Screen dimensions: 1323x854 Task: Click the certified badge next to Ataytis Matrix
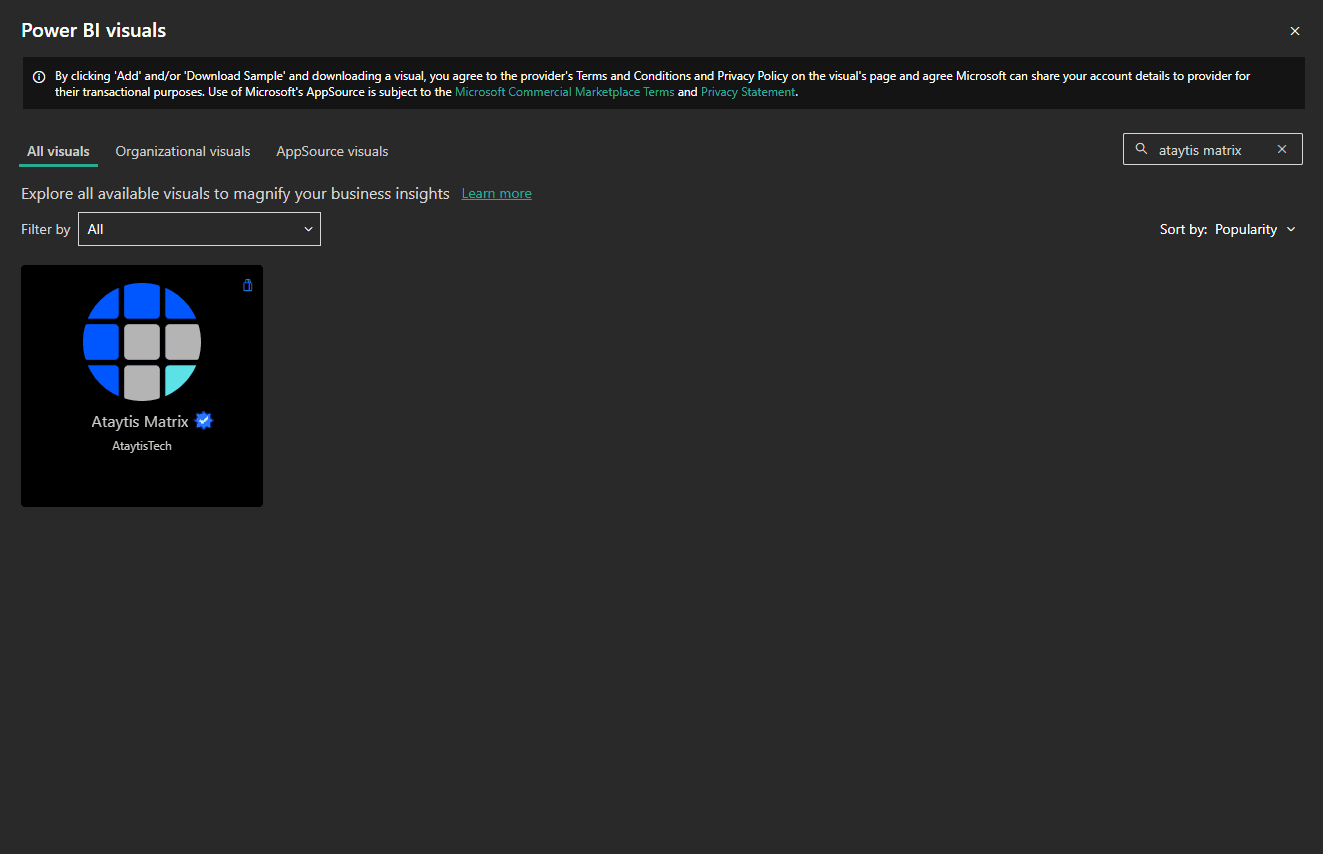pos(204,421)
